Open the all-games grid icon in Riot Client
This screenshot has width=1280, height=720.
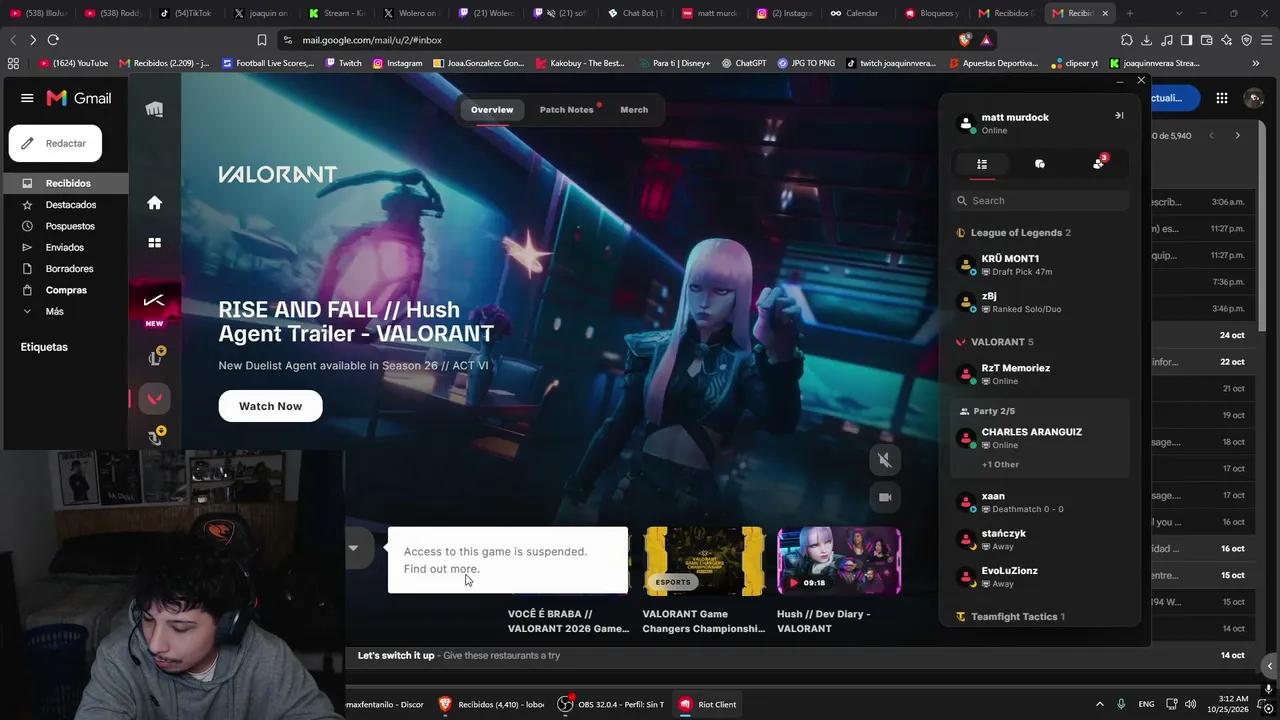coord(154,243)
